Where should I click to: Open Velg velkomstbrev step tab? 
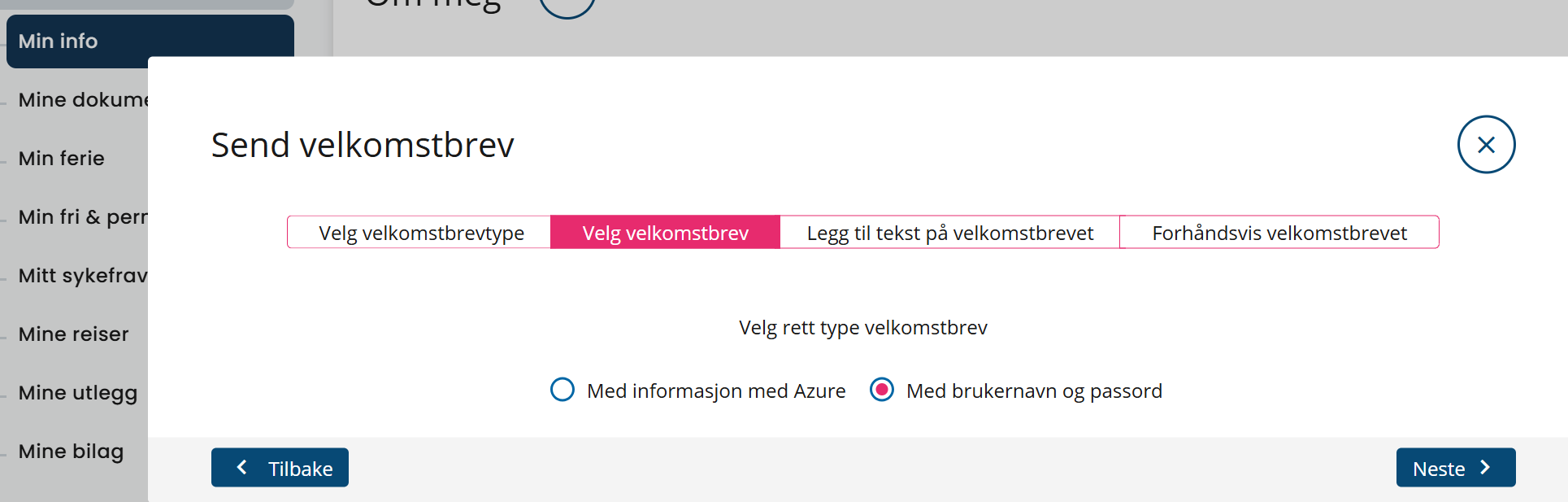tap(665, 233)
